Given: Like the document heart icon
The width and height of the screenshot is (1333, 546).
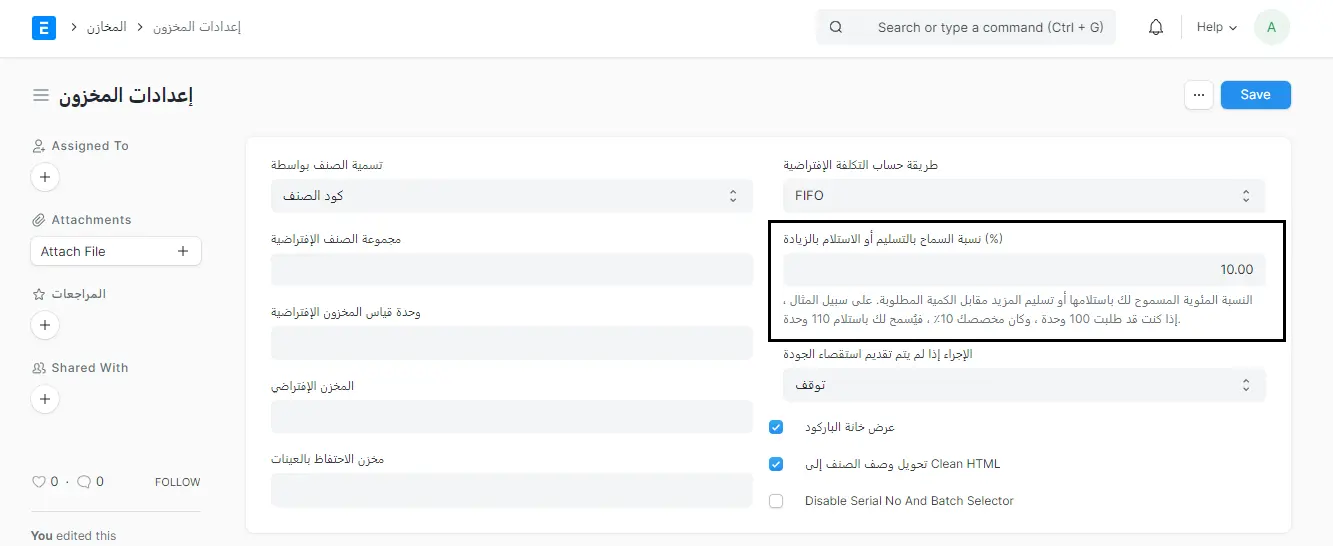Looking at the screenshot, I should (x=39, y=482).
